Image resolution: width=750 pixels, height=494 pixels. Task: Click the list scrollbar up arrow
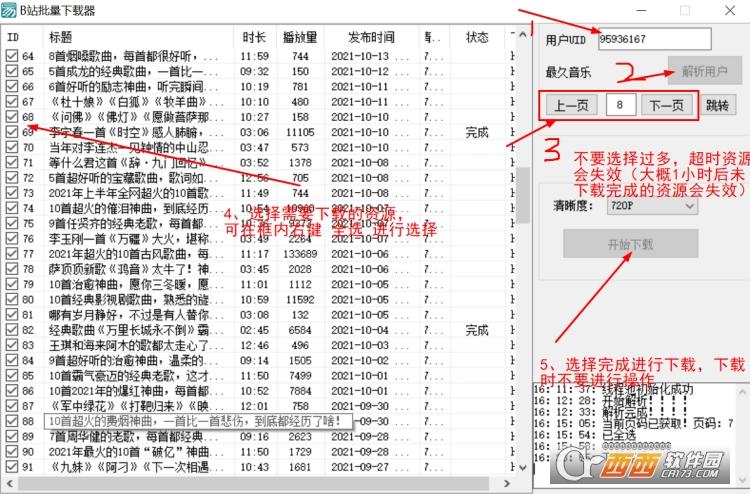[x=523, y=35]
